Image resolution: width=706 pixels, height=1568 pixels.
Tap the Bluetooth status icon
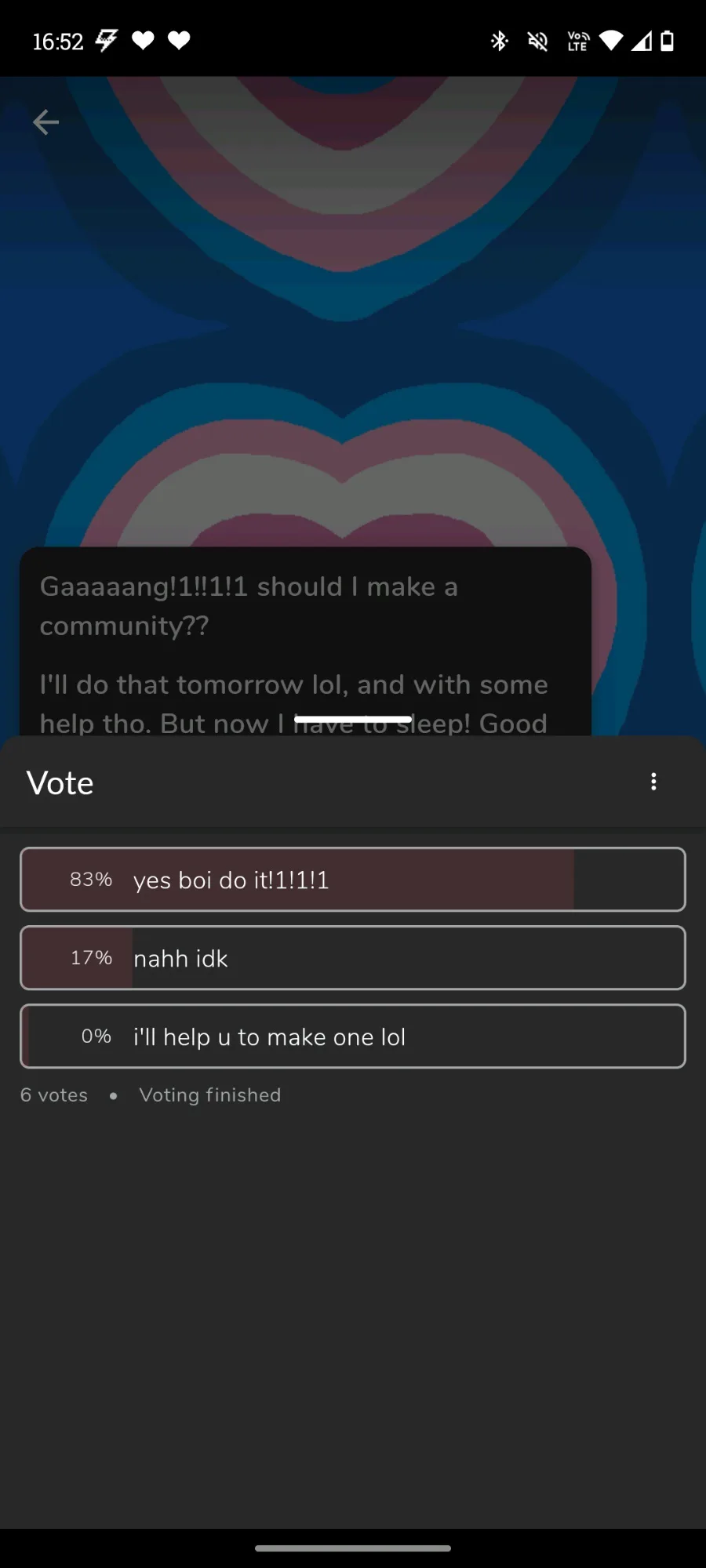coord(499,41)
